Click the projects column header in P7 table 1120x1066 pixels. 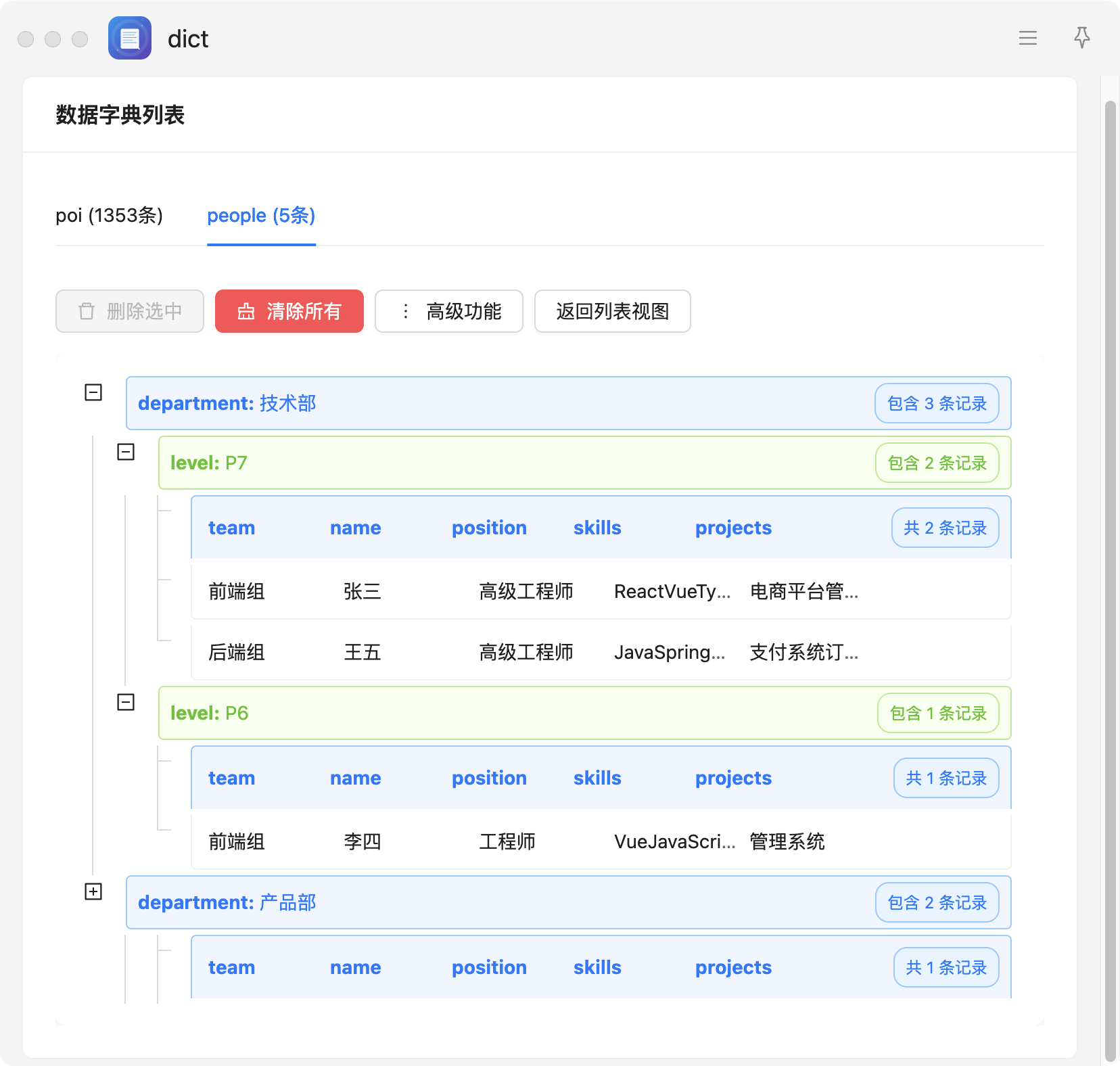pyautogui.click(x=733, y=528)
